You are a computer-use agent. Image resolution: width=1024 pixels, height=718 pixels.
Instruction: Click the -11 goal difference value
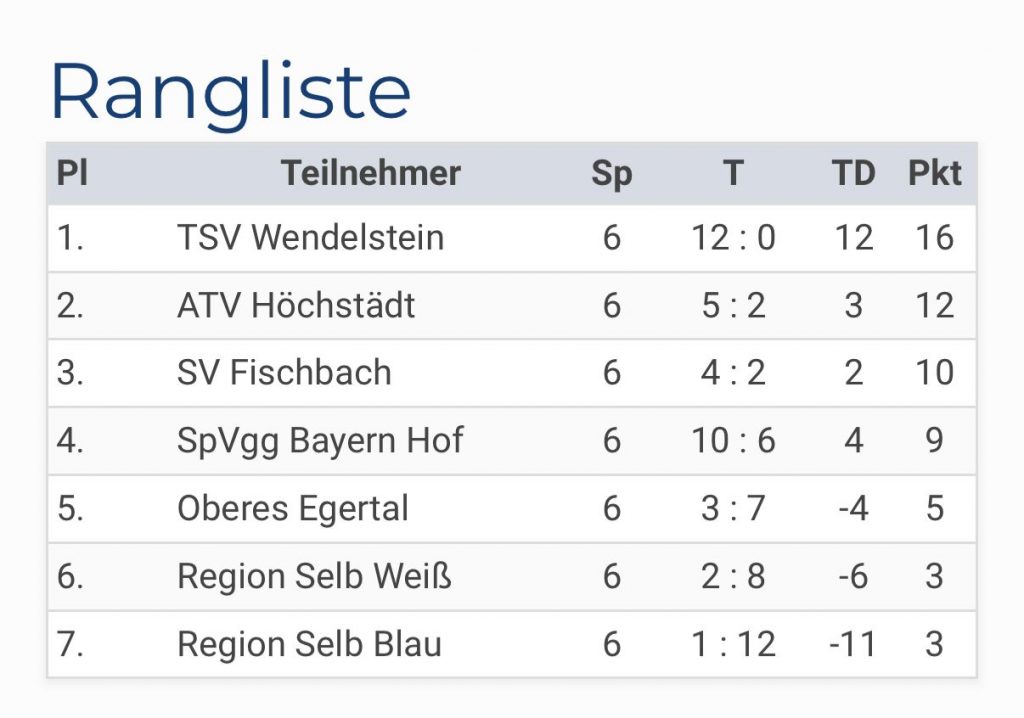[853, 644]
